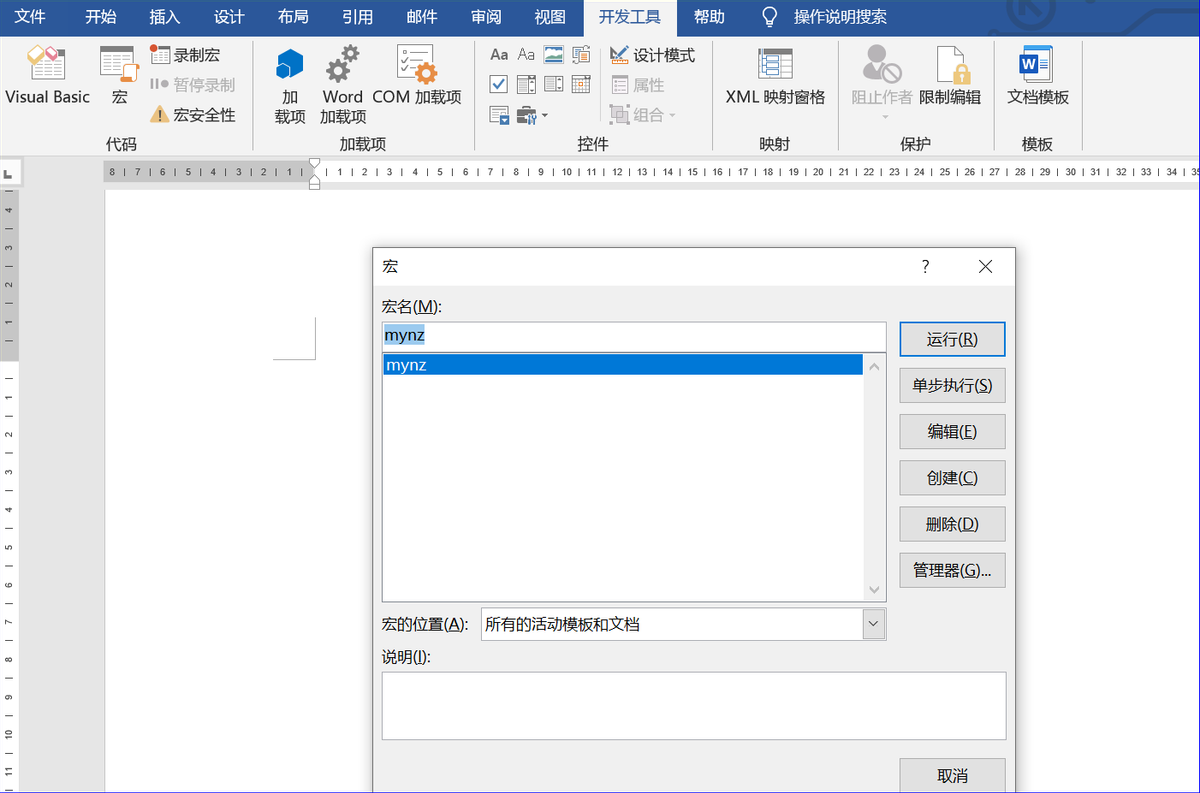Insert a plain text content control
Image resolution: width=1200 pixels, height=793 pixels.
(x=526, y=55)
